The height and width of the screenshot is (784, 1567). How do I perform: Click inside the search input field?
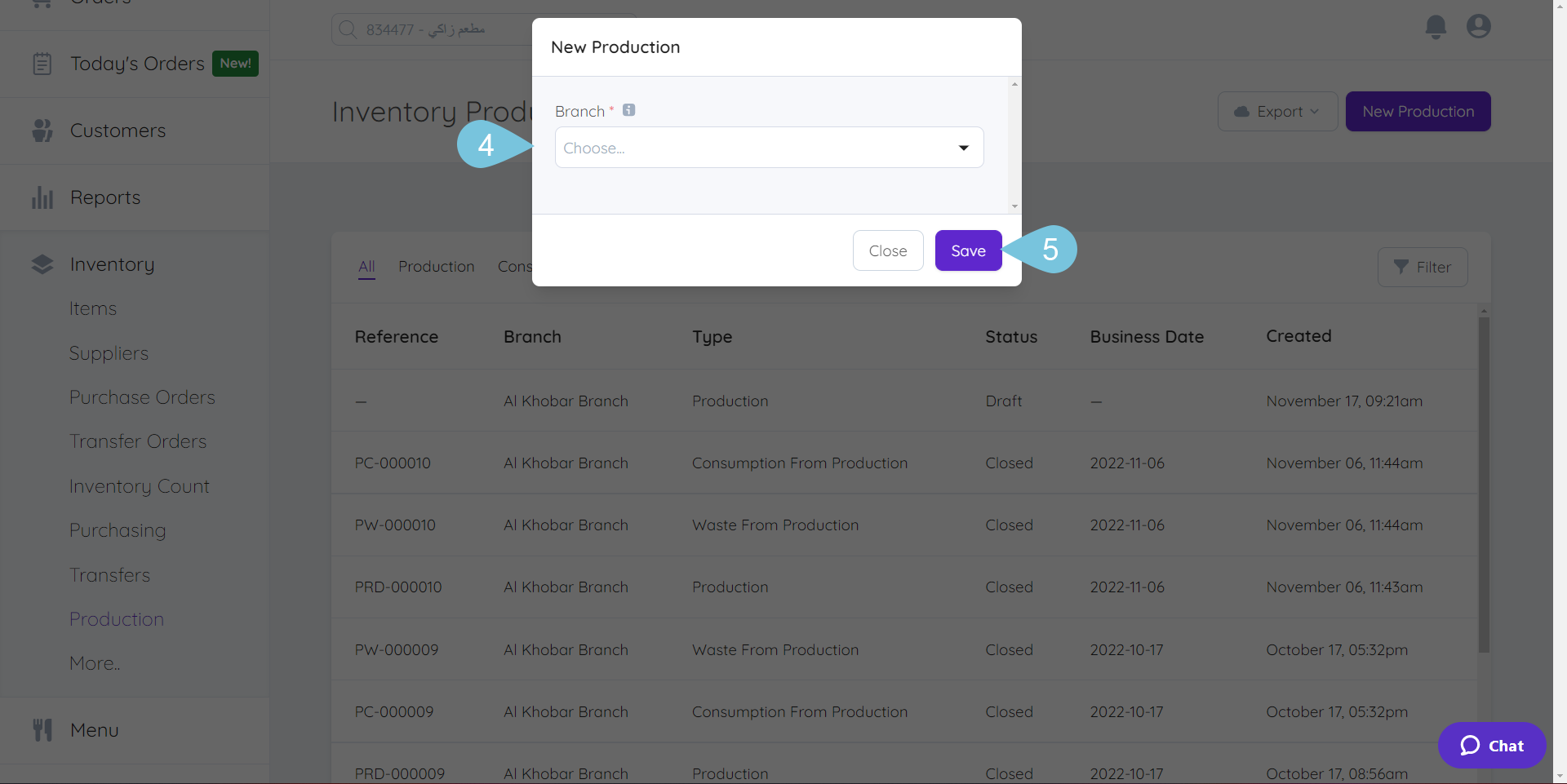pyautogui.click(x=457, y=29)
